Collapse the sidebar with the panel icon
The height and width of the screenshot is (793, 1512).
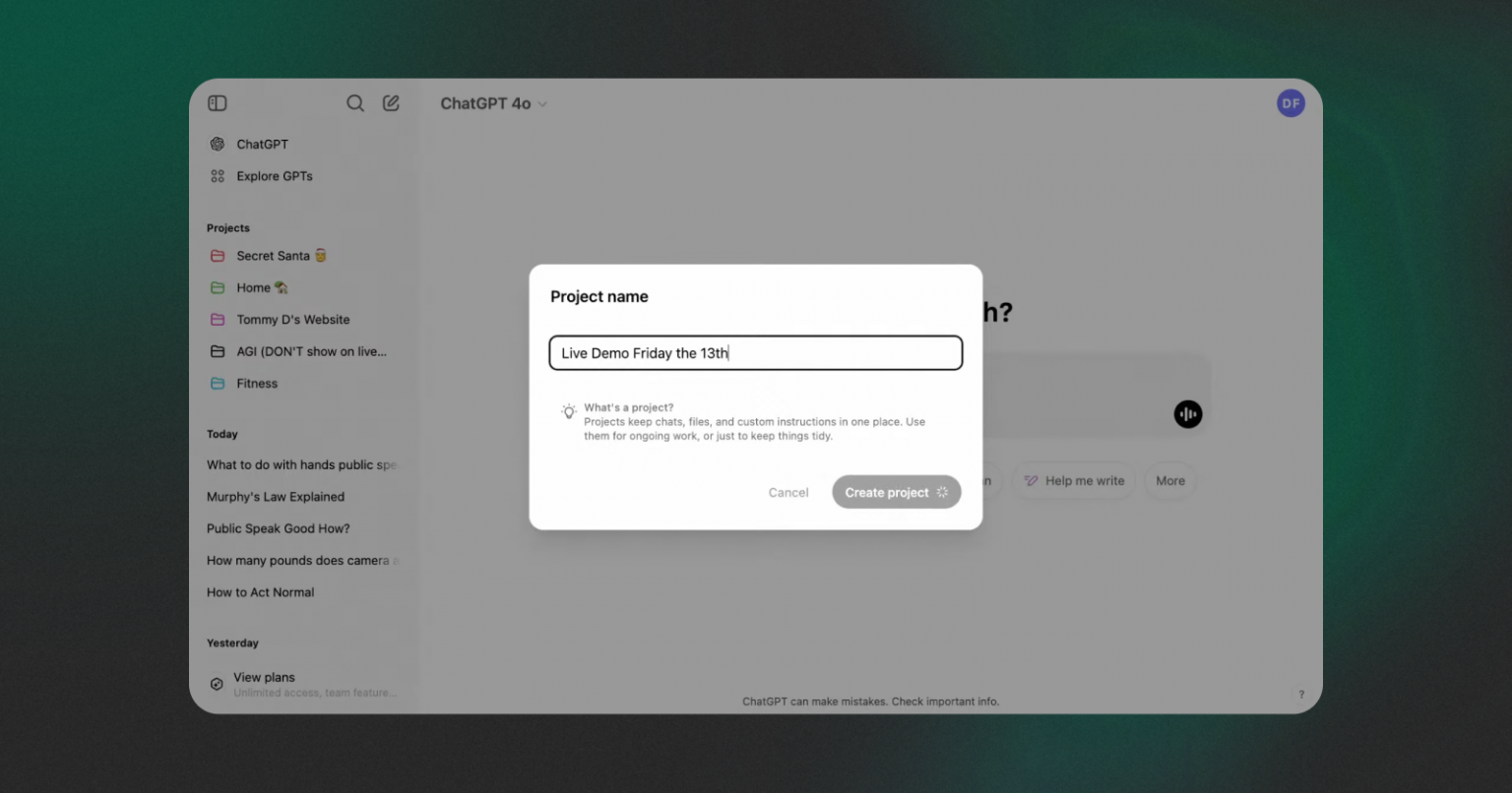point(218,103)
